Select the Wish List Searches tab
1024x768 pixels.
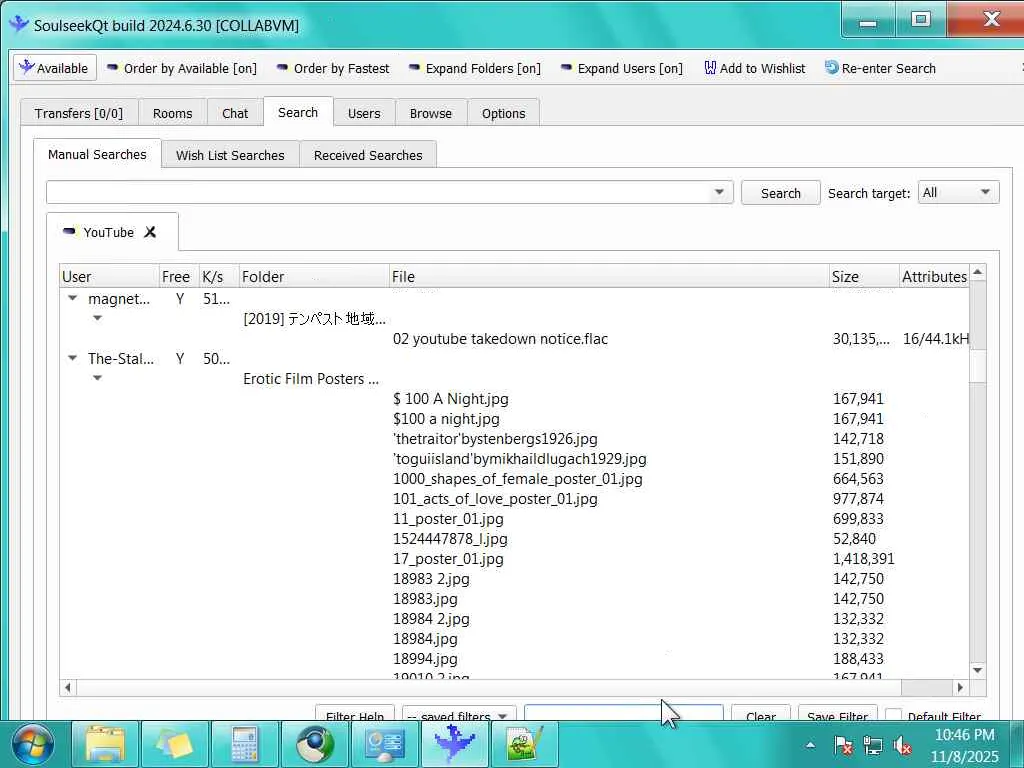(x=230, y=155)
